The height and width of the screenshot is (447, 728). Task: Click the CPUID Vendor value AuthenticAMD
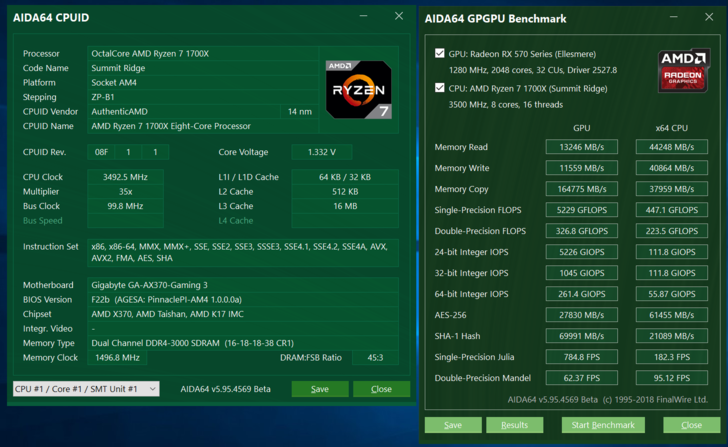[x=183, y=111]
